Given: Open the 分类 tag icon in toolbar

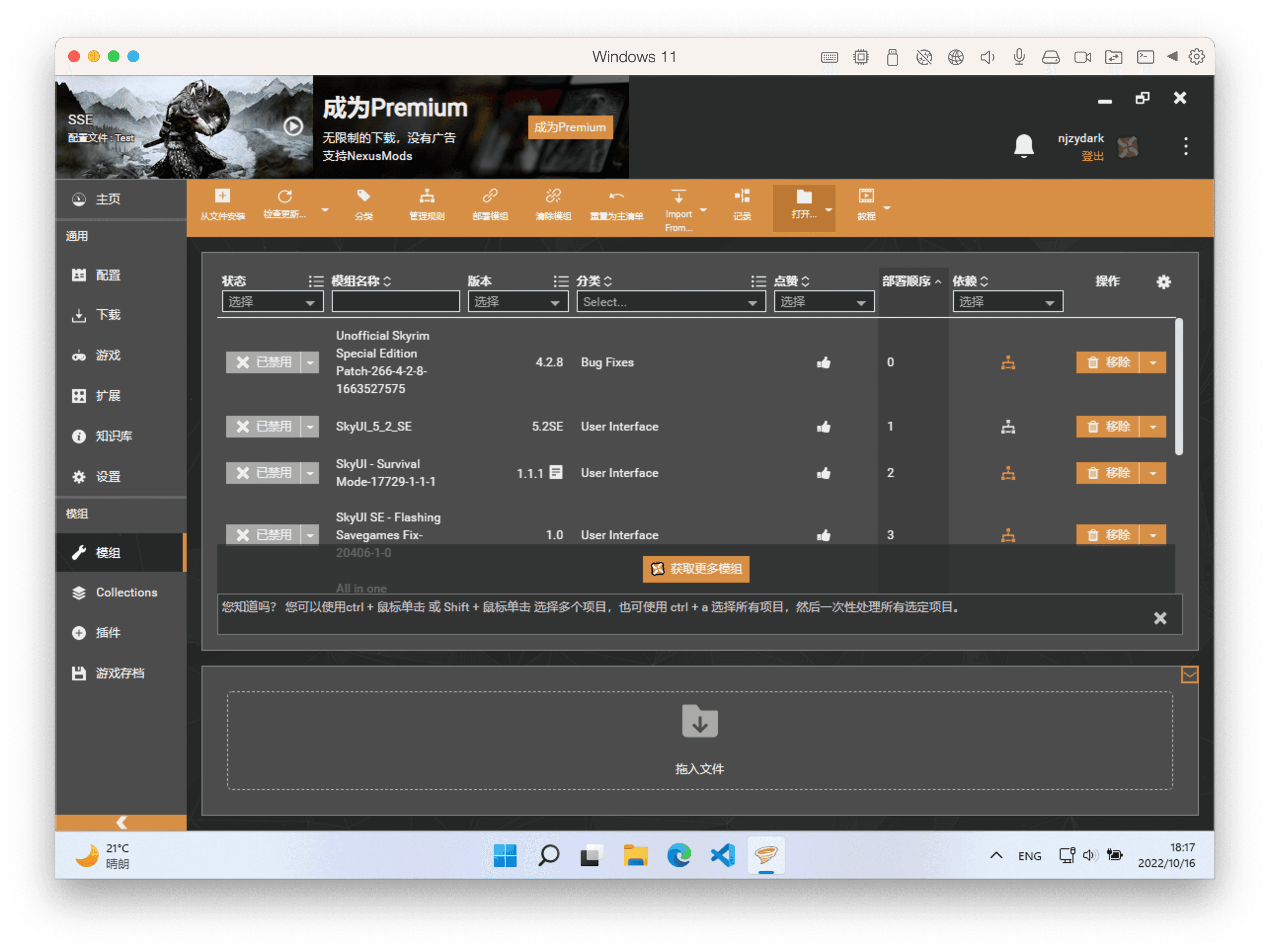Looking at the screenshot, I should tap(363, 197).
